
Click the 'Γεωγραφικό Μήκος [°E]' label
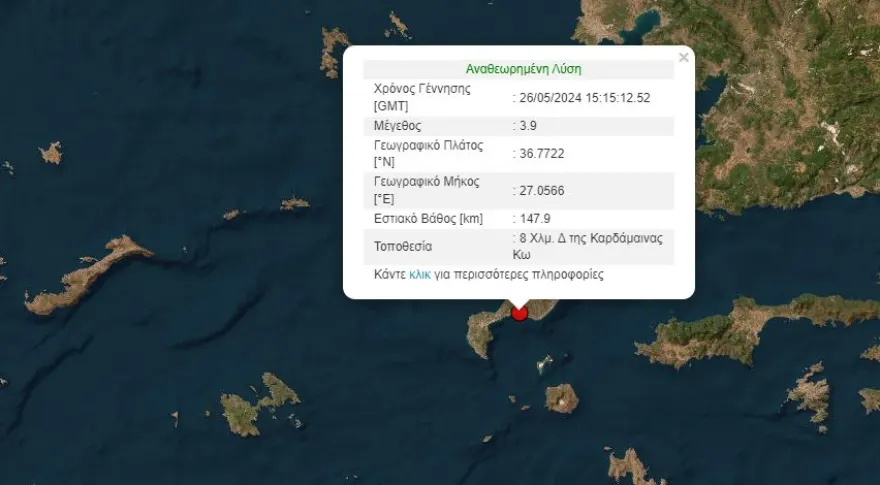pos(427,190)
